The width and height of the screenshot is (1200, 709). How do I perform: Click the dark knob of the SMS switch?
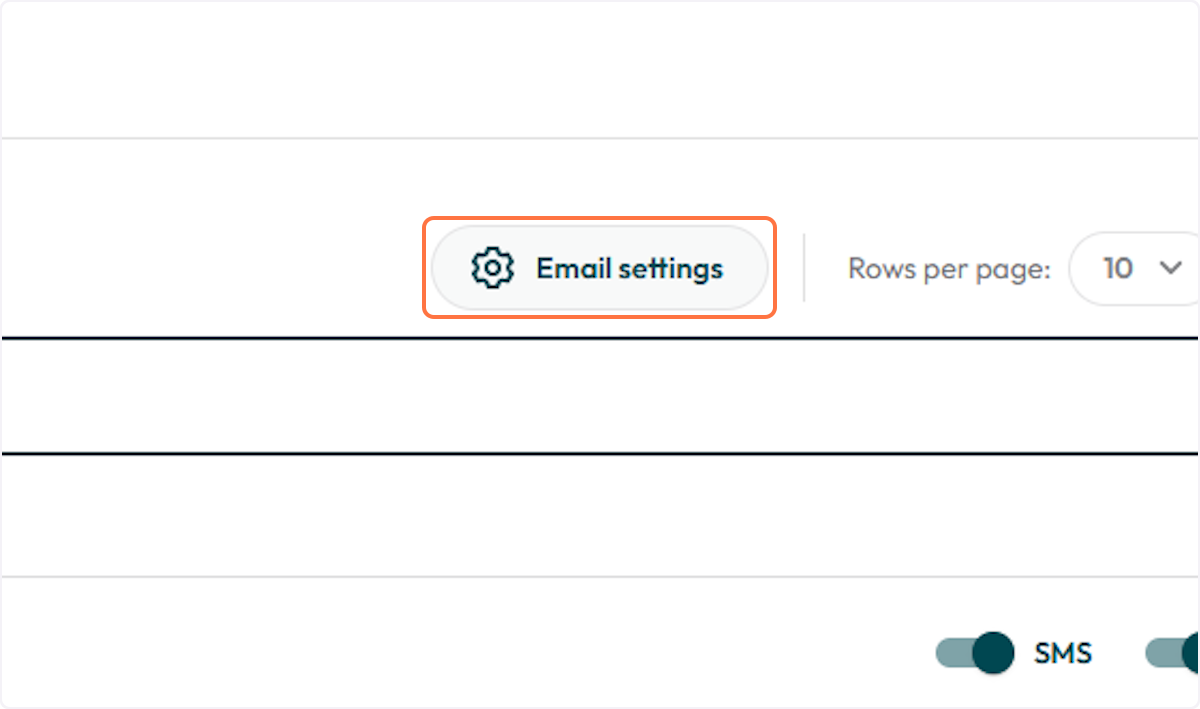click(x=993, y=653)
